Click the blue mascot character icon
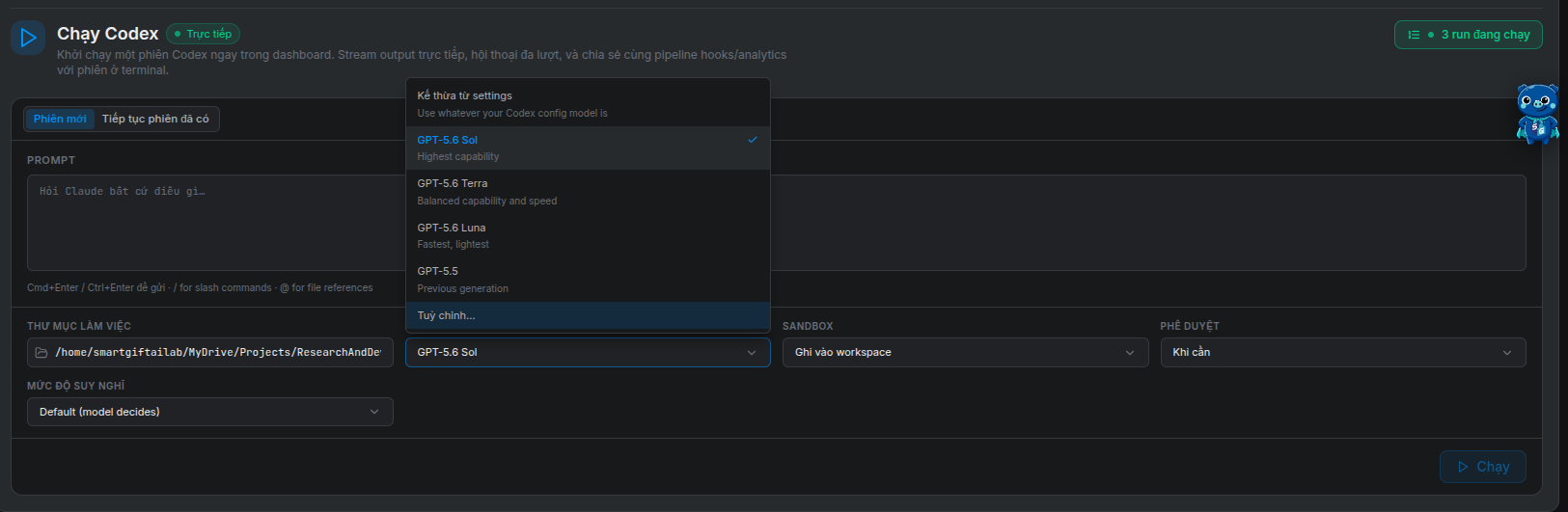Viewport: 1568px width, 512px height. pyautogui.click(x=1537, y=114)
